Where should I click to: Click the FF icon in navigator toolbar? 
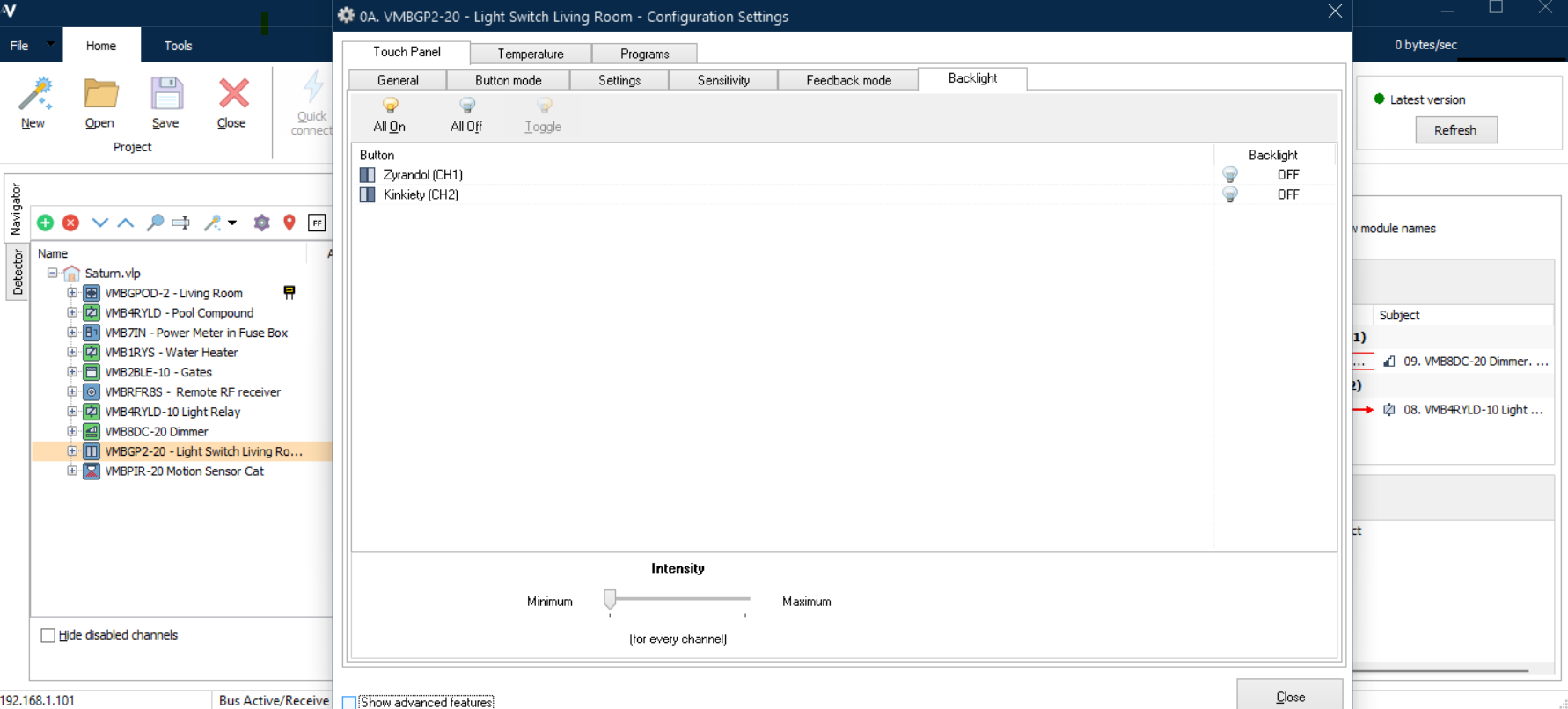pyautogui.click(x=317, y=223)
